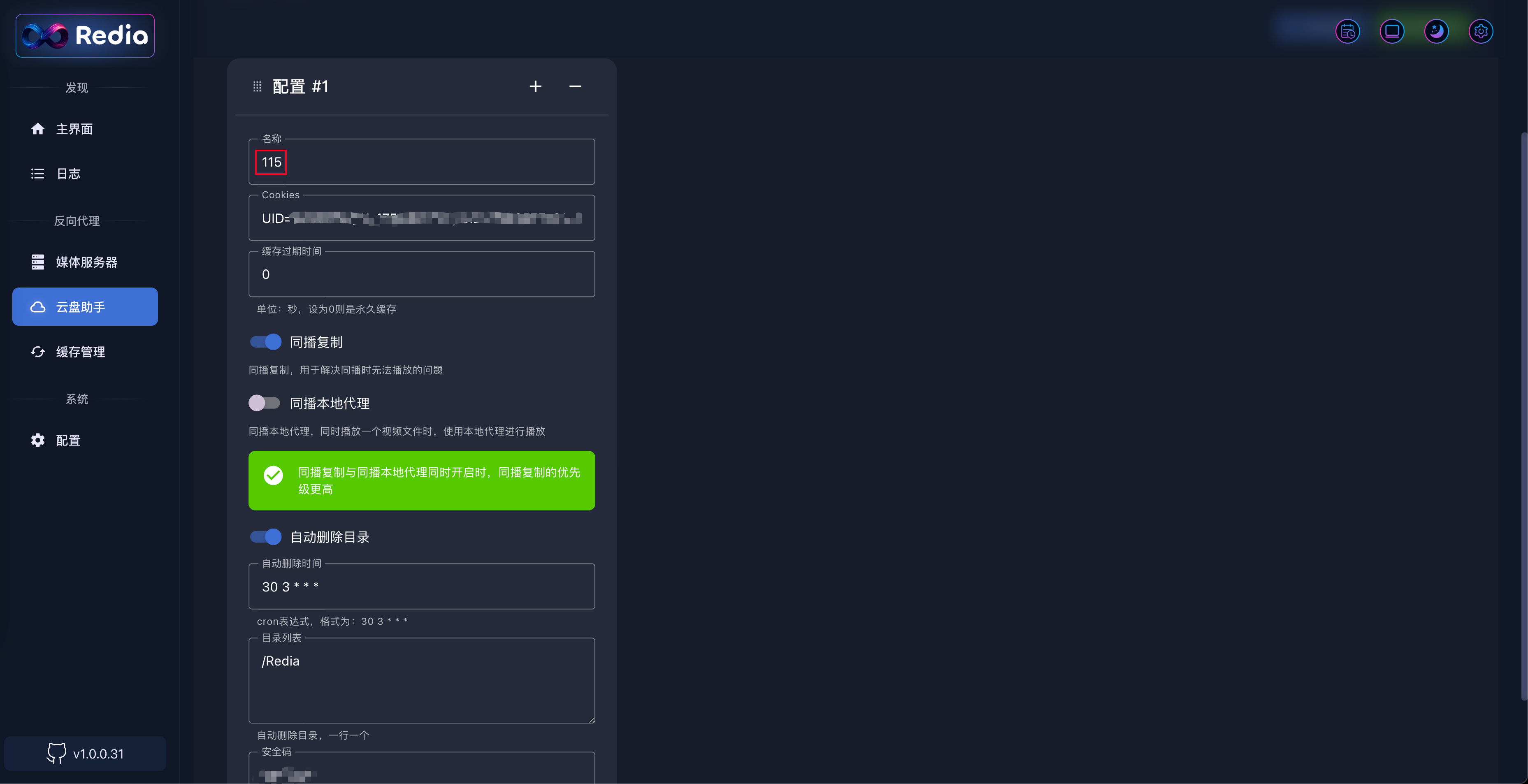The height and width of the screenshot is (784, 1528).
Task: Click the drag handle next to 配置 #1
Action: click(257, 86)
